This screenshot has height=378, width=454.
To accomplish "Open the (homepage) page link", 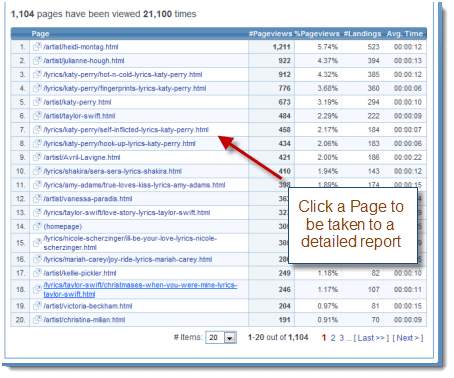I will coord(63,227).
